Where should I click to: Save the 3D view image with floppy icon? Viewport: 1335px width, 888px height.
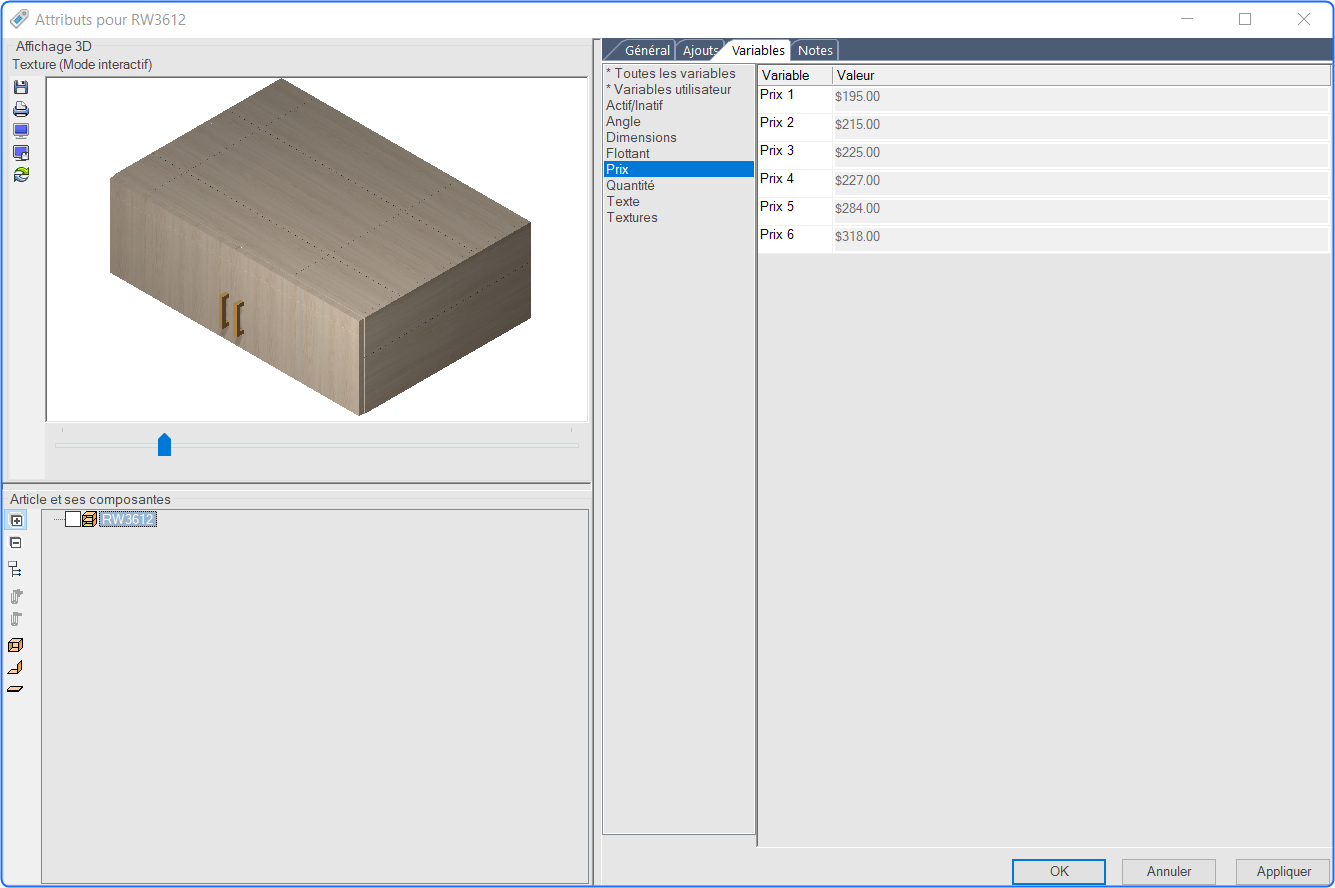pyautogui.click(x=21, y=88)
